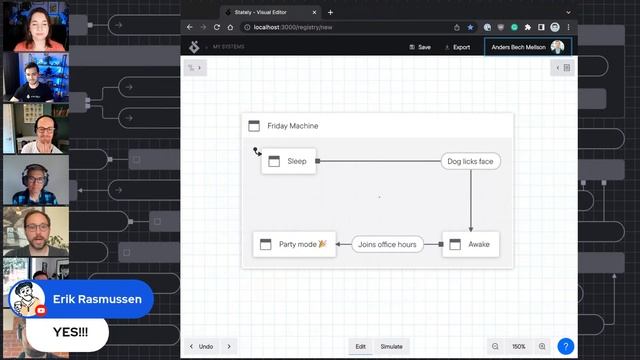
Task: Zoom out of the canvas
Action: click(495, 347)
